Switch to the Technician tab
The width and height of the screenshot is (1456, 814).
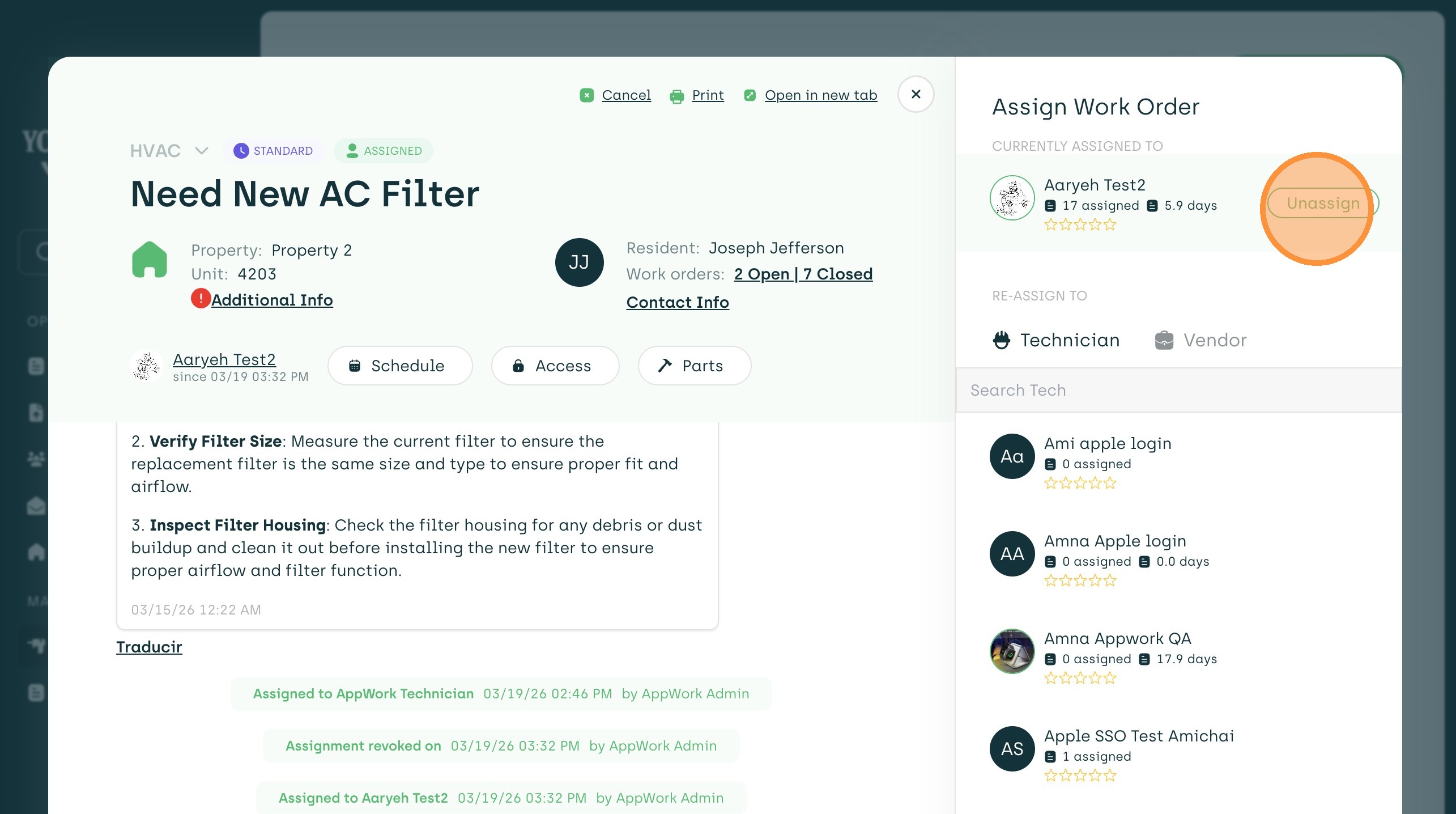[x=1057, y=340]
